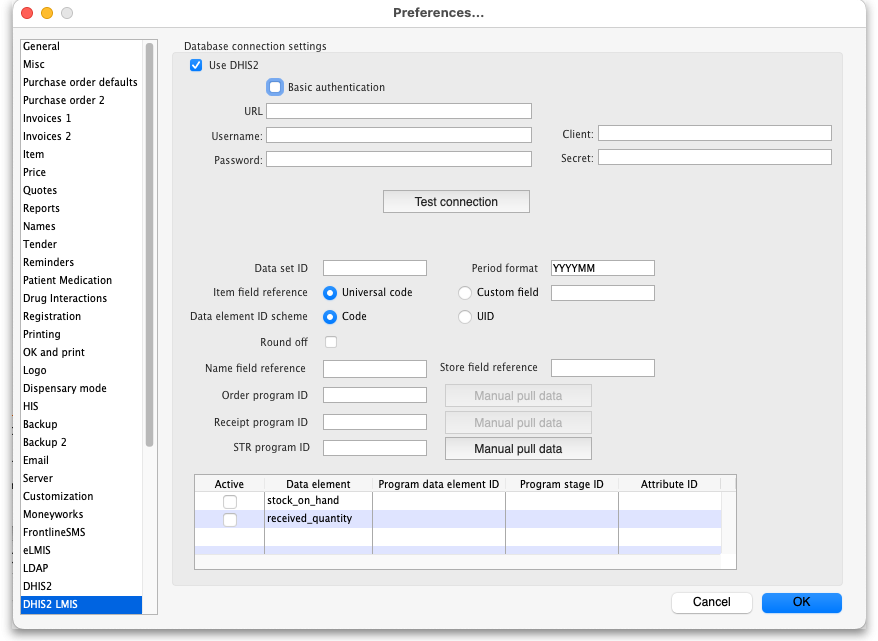Open the Backup 2 preferences section
The image size is (878, 641).
(x=45, y=443)
